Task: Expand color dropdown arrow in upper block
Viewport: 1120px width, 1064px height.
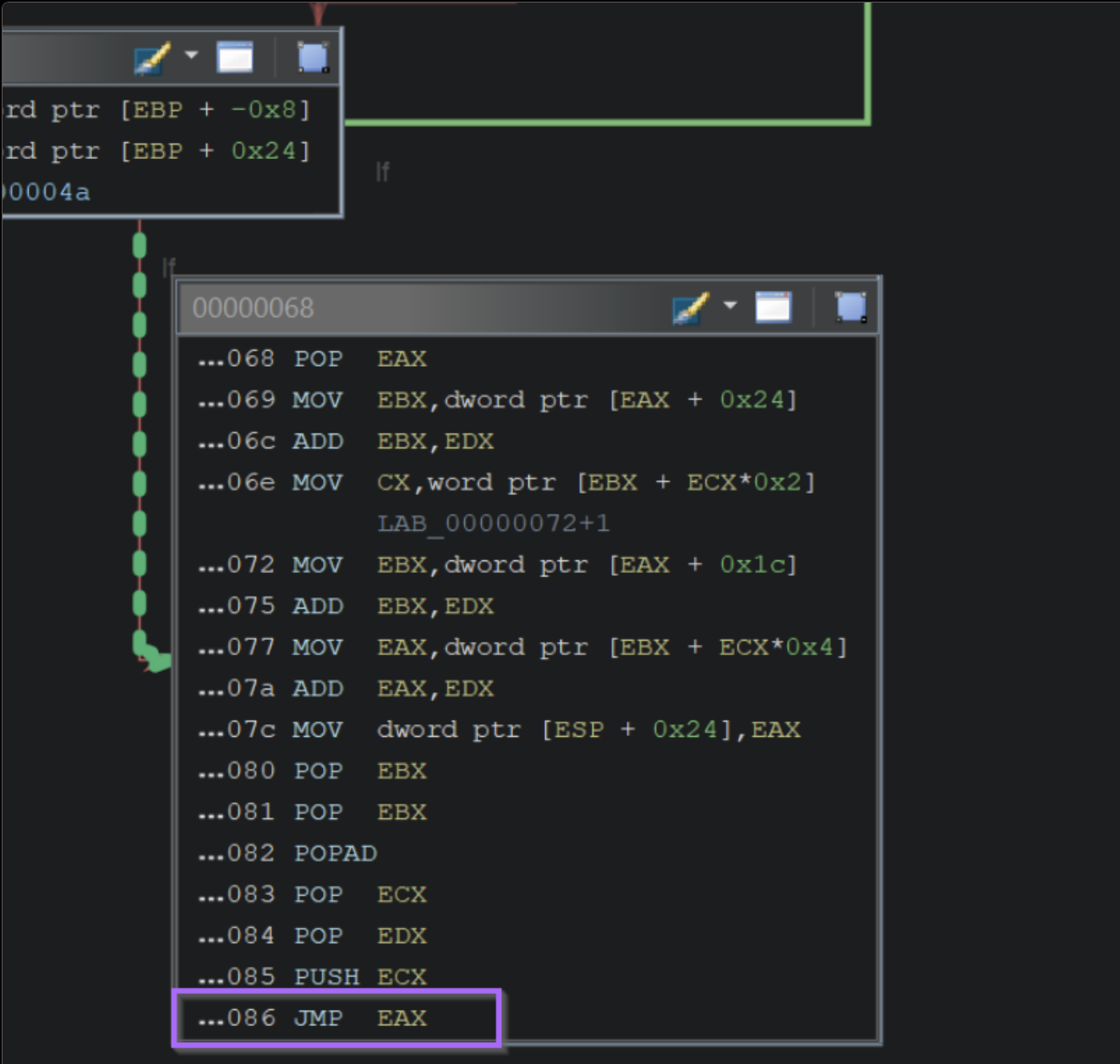Action: (x=191, y=56)
